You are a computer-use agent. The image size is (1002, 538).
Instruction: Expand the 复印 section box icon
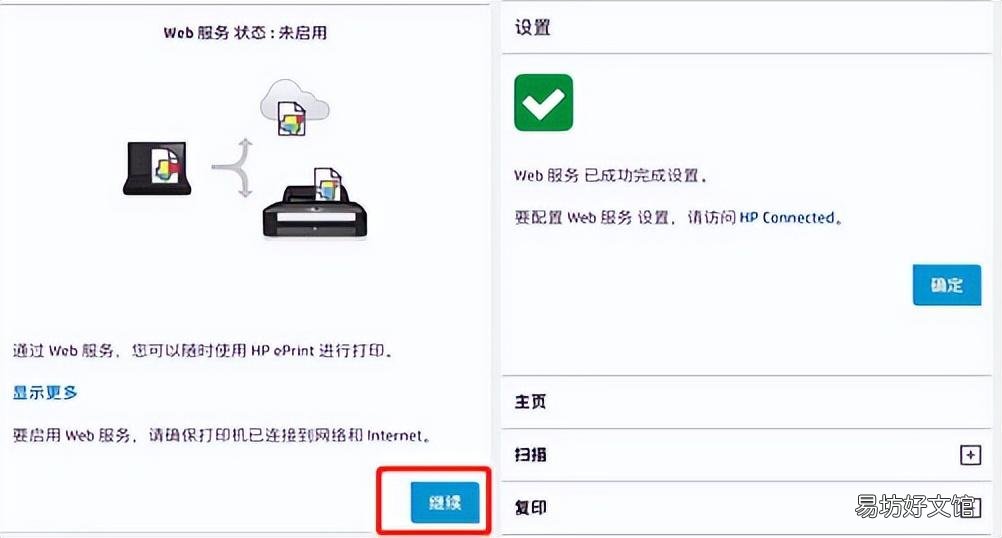point(970,507)
